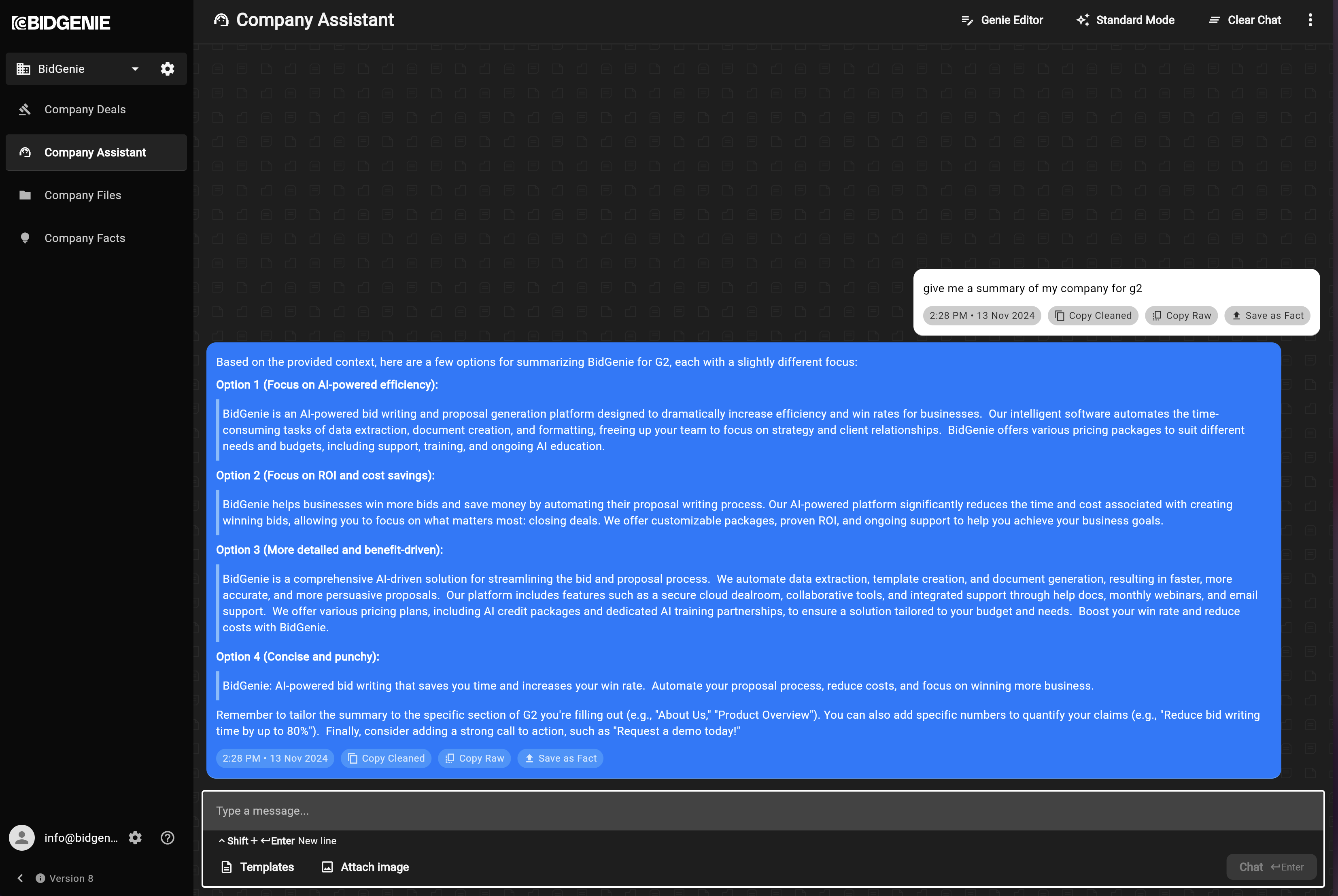The image size is (1338, 896).
Task: Open the Genie Editor
Action: click(1002, 20)
